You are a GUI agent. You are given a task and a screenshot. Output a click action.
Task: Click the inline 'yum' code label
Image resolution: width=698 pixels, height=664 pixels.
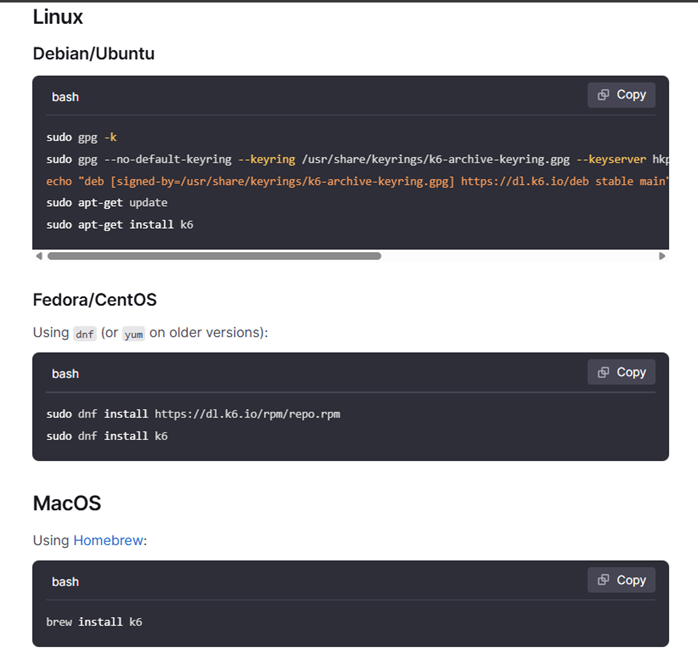point(134,334)
